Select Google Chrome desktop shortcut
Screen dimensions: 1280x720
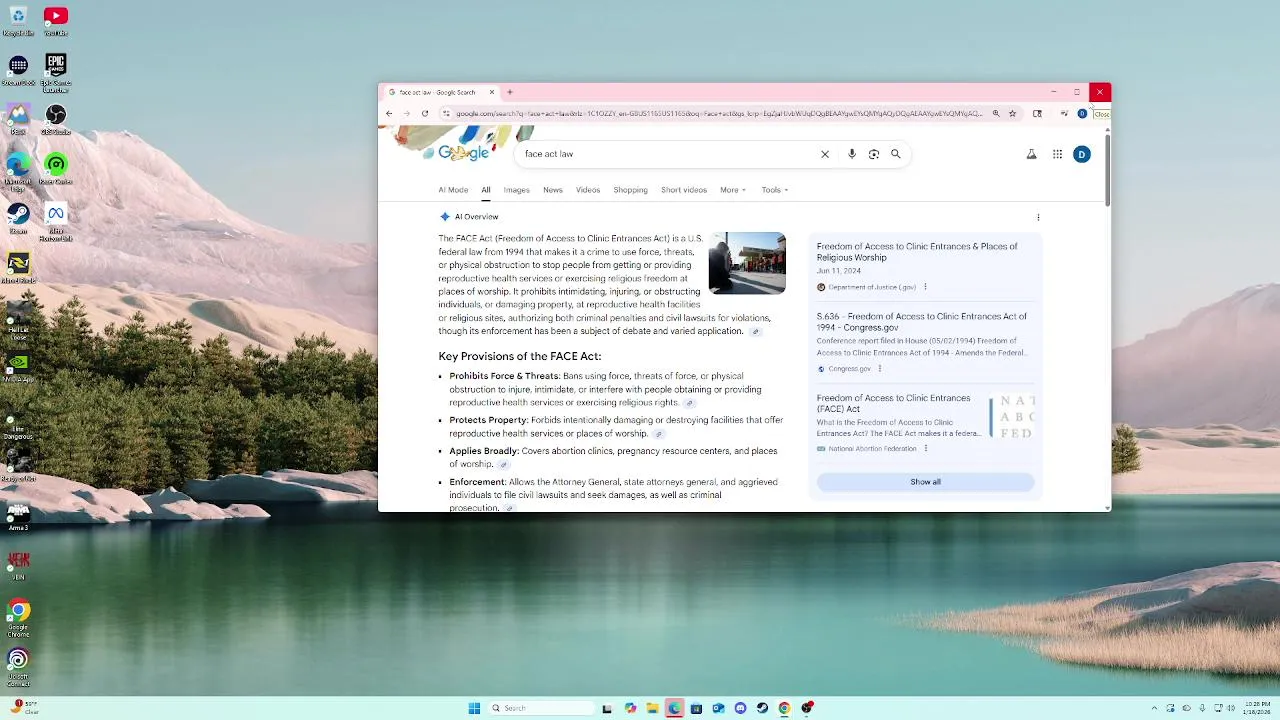18,618
